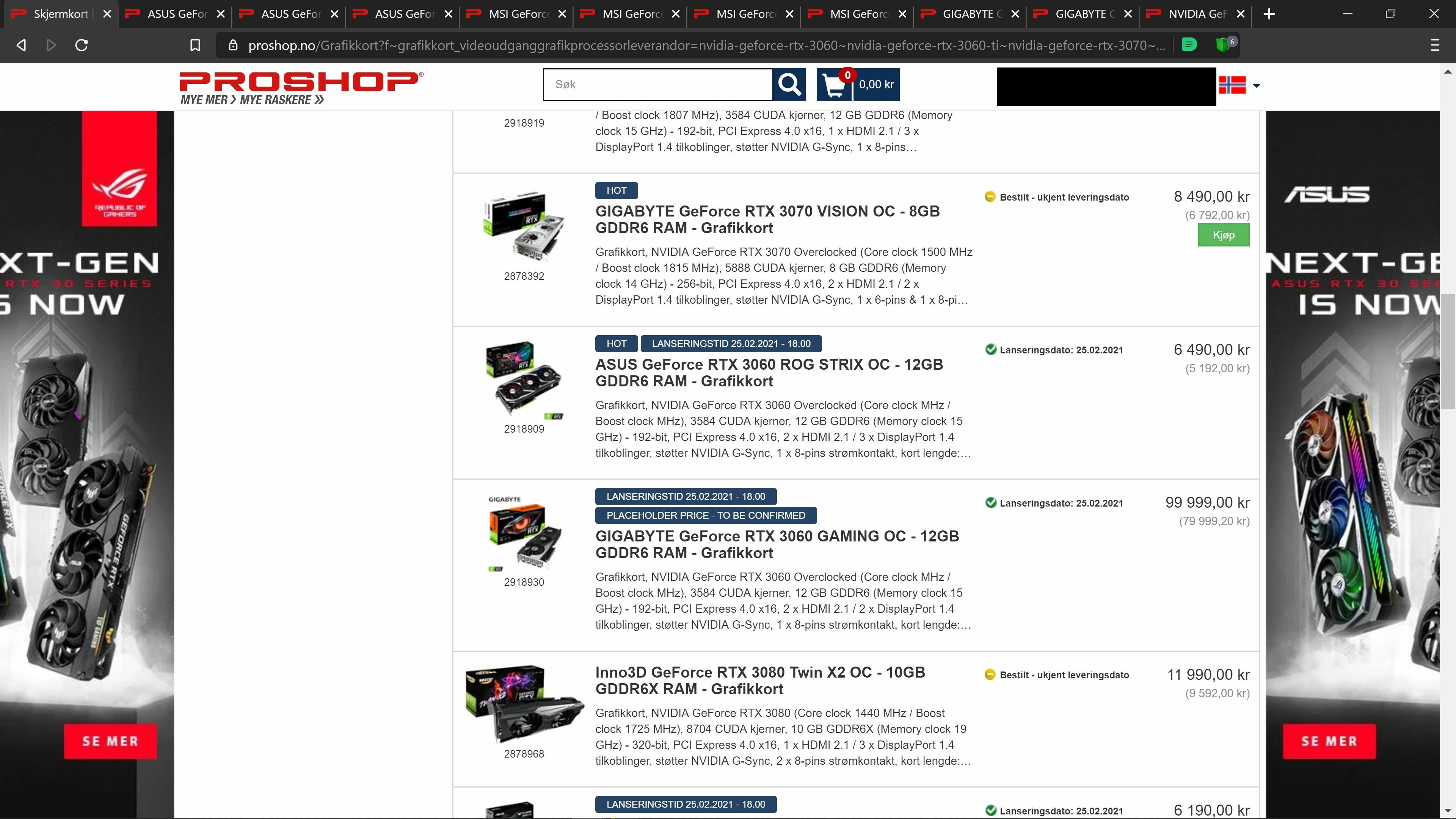Open GIGABYTE GeForce RTX 3070 VISION OC title
Viewport: 1456px width, 819px height.
(x=767, y=219)
